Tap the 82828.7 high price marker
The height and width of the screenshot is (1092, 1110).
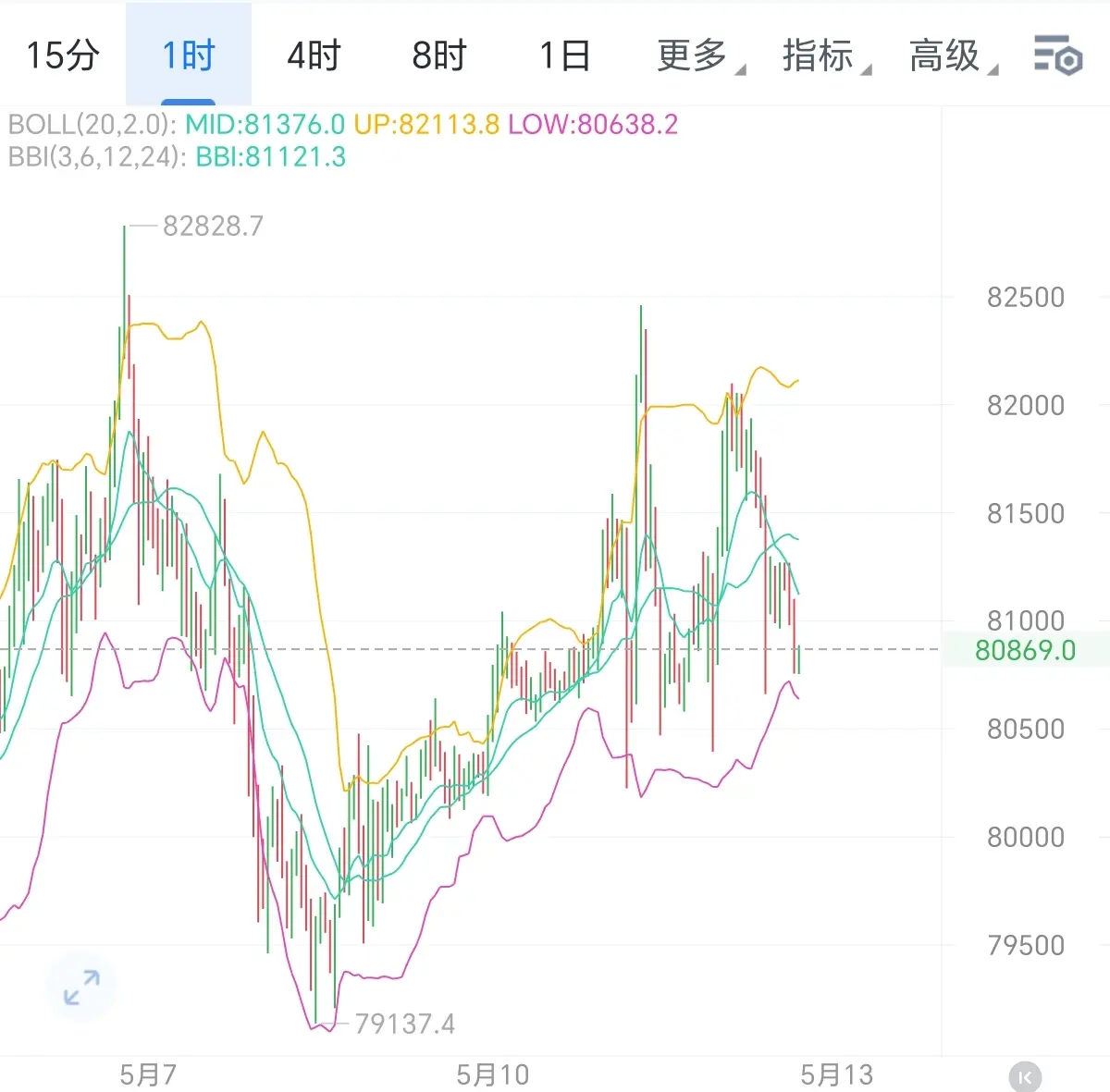pyautogui.click(x=213, y=226)
